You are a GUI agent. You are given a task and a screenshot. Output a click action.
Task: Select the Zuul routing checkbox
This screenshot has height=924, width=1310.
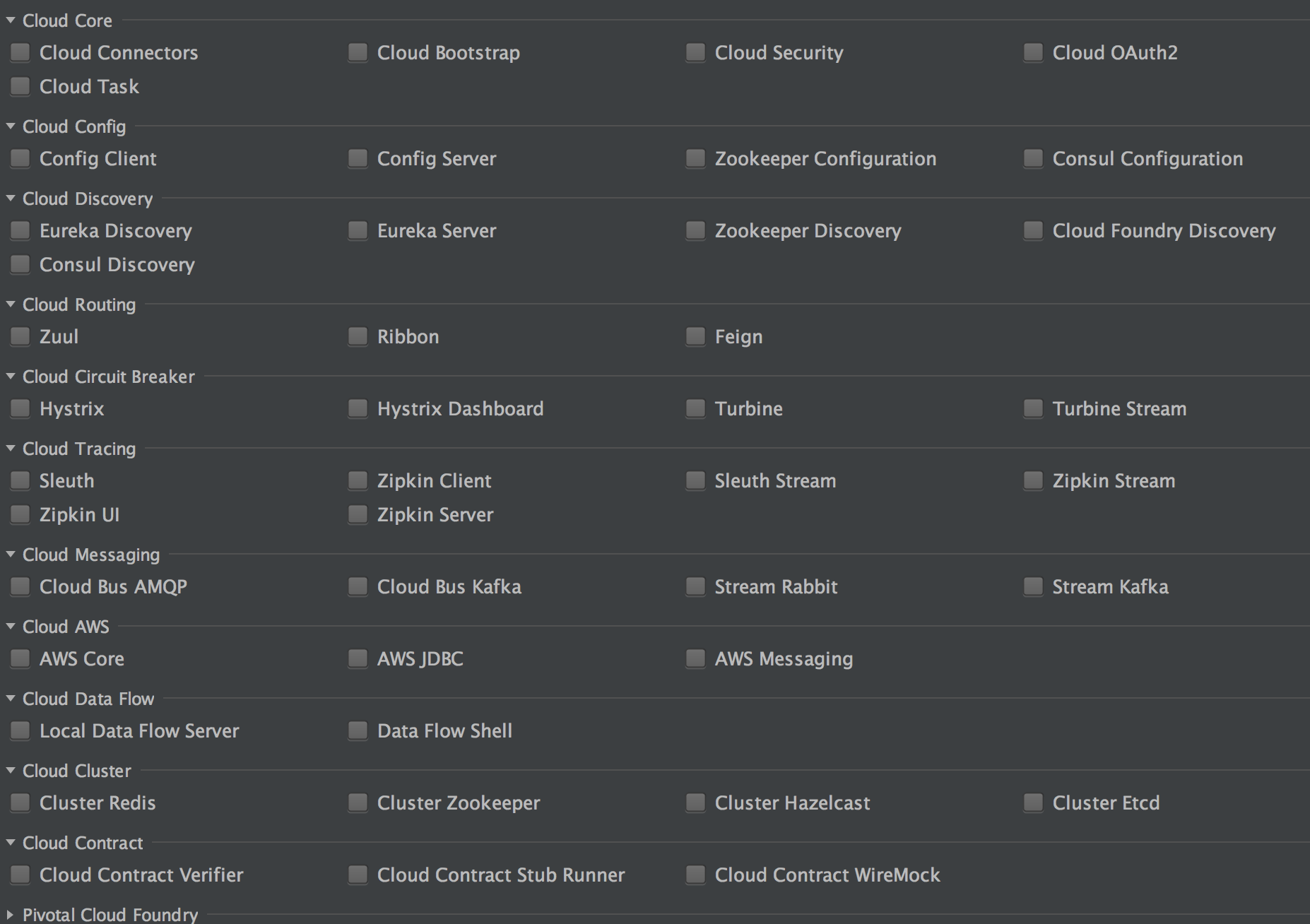point(20,336)
